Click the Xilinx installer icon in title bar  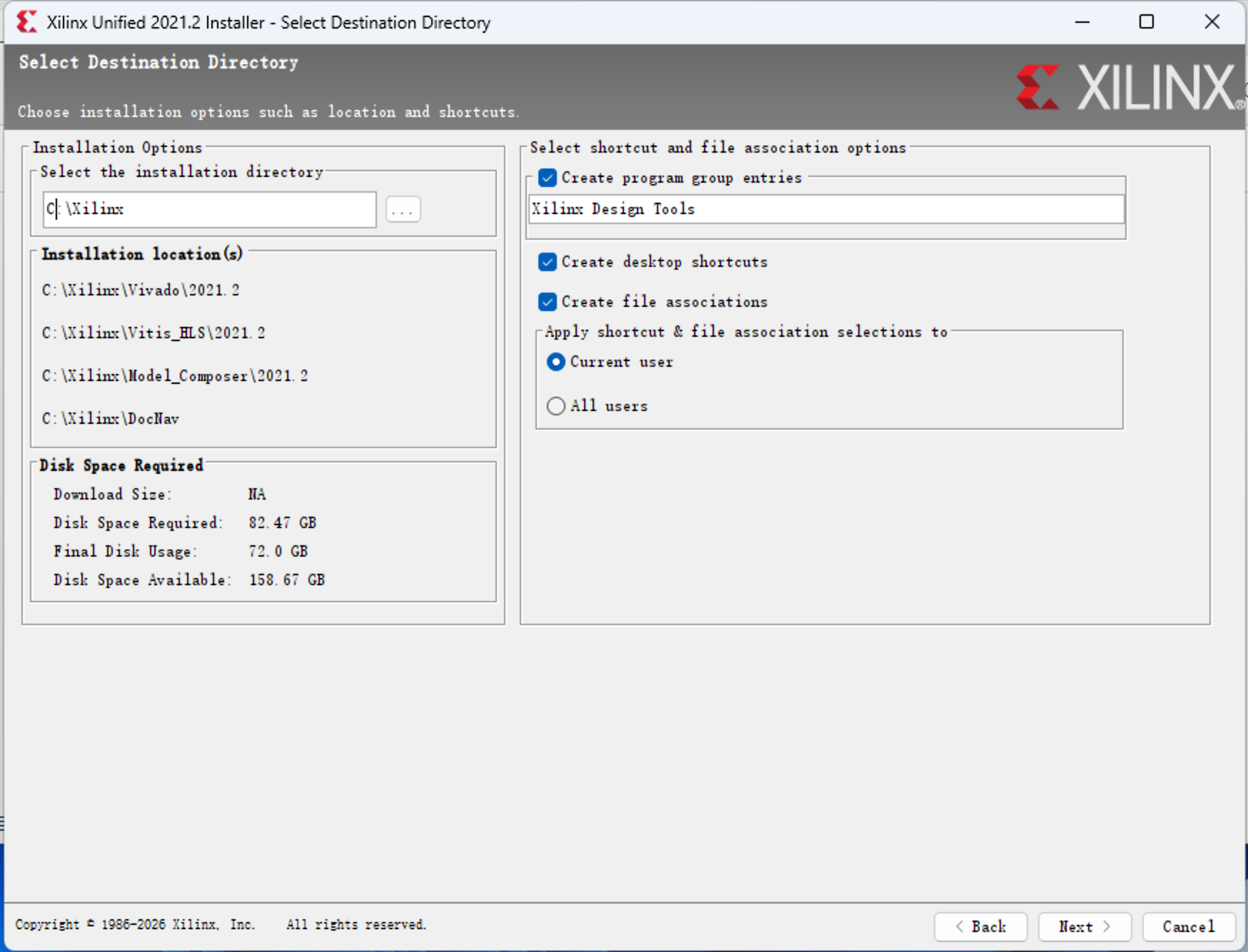26,22
